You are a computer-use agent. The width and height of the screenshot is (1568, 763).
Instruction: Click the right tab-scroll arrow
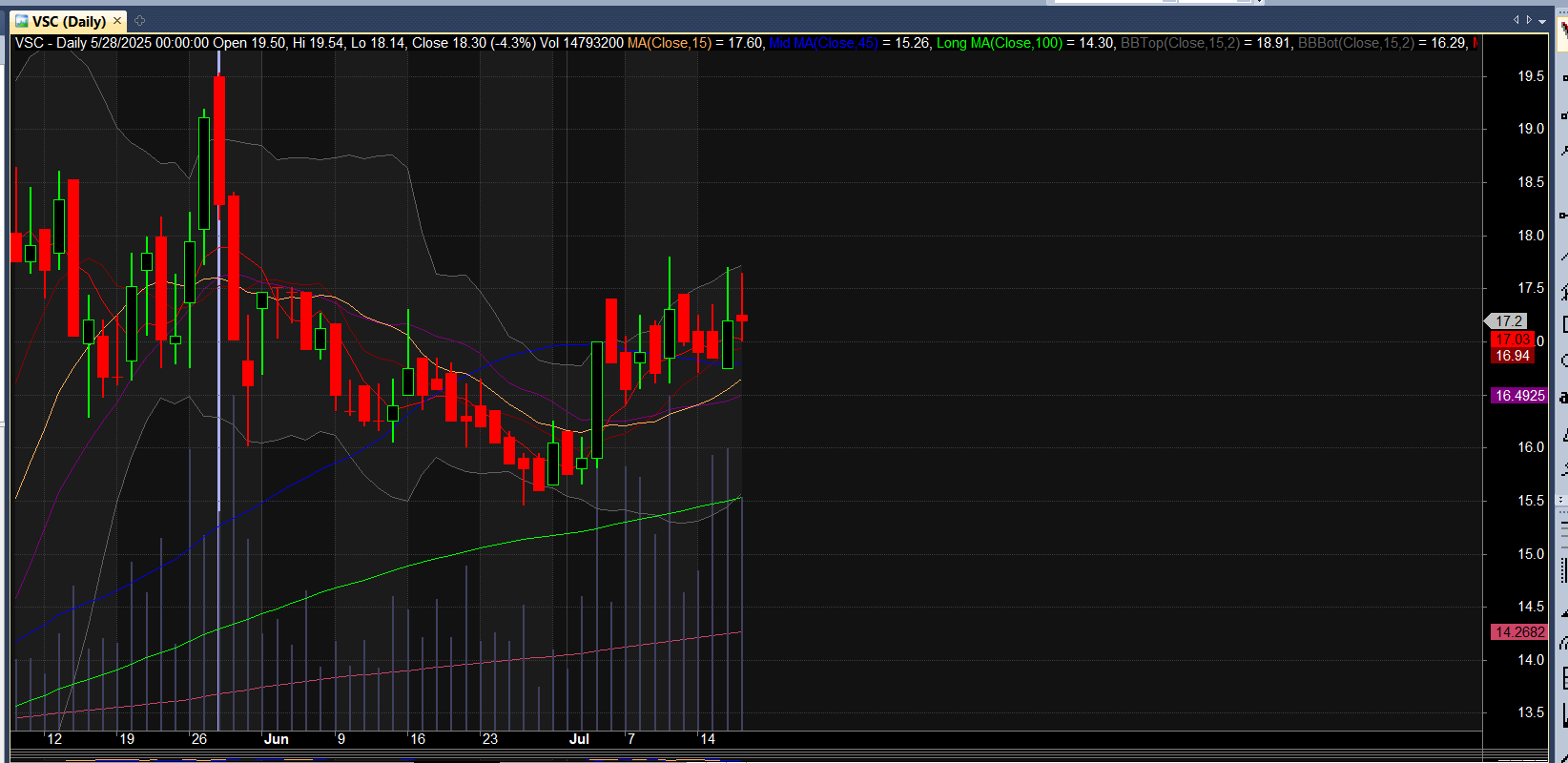coord(1530,20)
